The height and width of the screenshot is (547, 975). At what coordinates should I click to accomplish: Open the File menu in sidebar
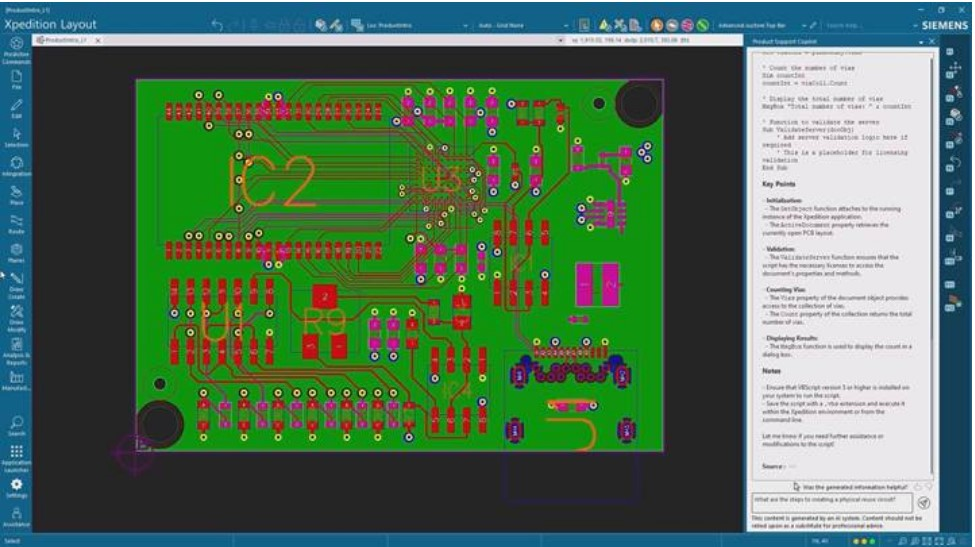[x=16, y=79]
